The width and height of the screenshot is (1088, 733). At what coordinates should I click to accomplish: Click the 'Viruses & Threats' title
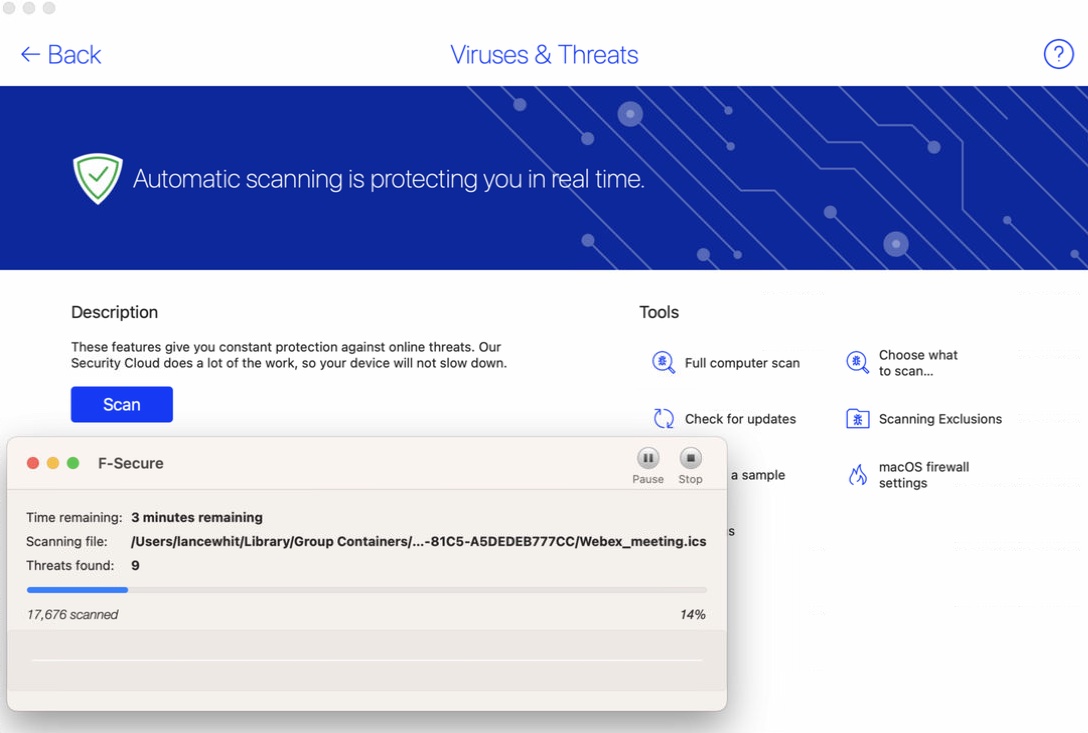point(544,55)
